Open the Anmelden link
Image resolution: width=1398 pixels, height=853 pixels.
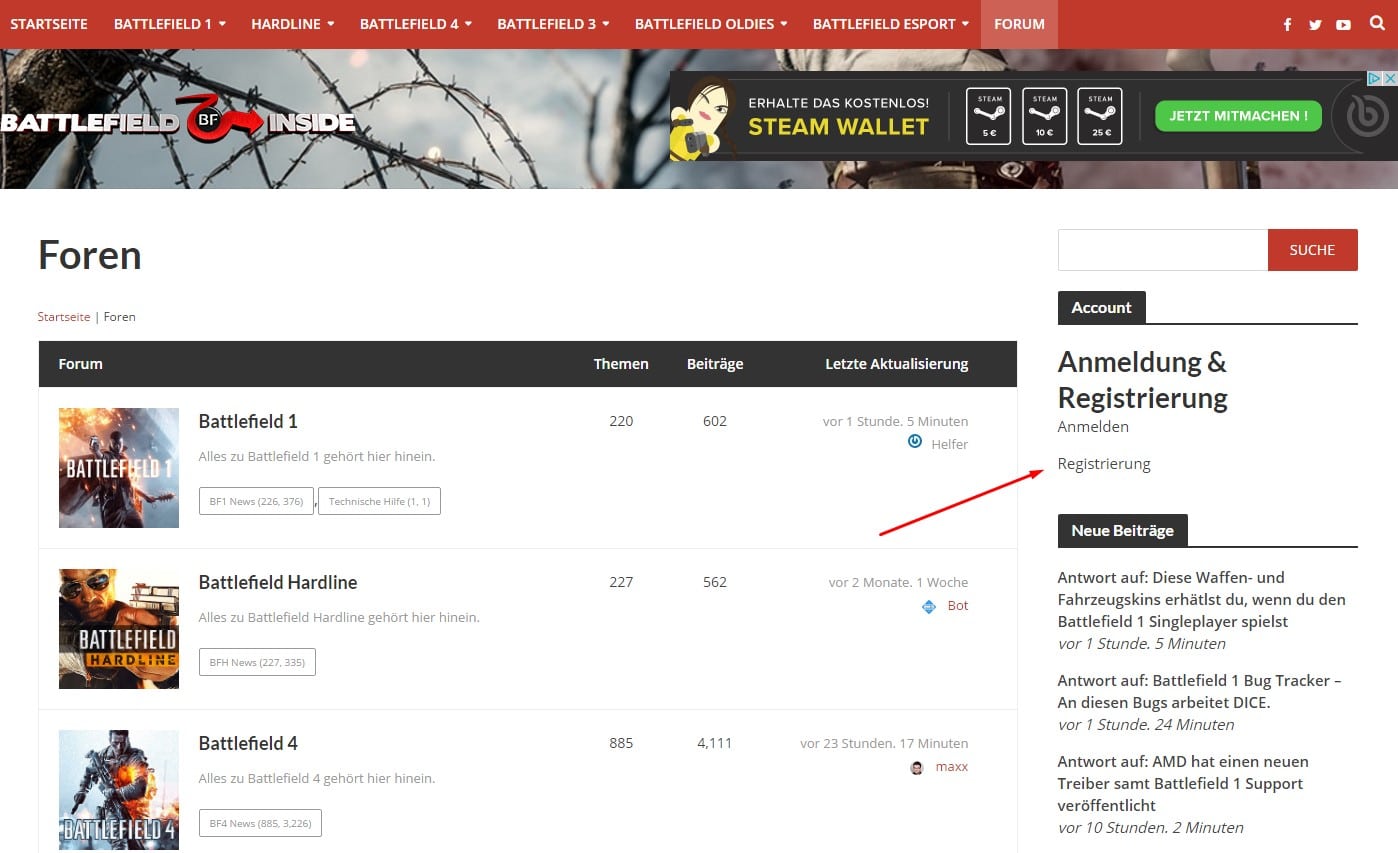click(x=1093, y=426)
